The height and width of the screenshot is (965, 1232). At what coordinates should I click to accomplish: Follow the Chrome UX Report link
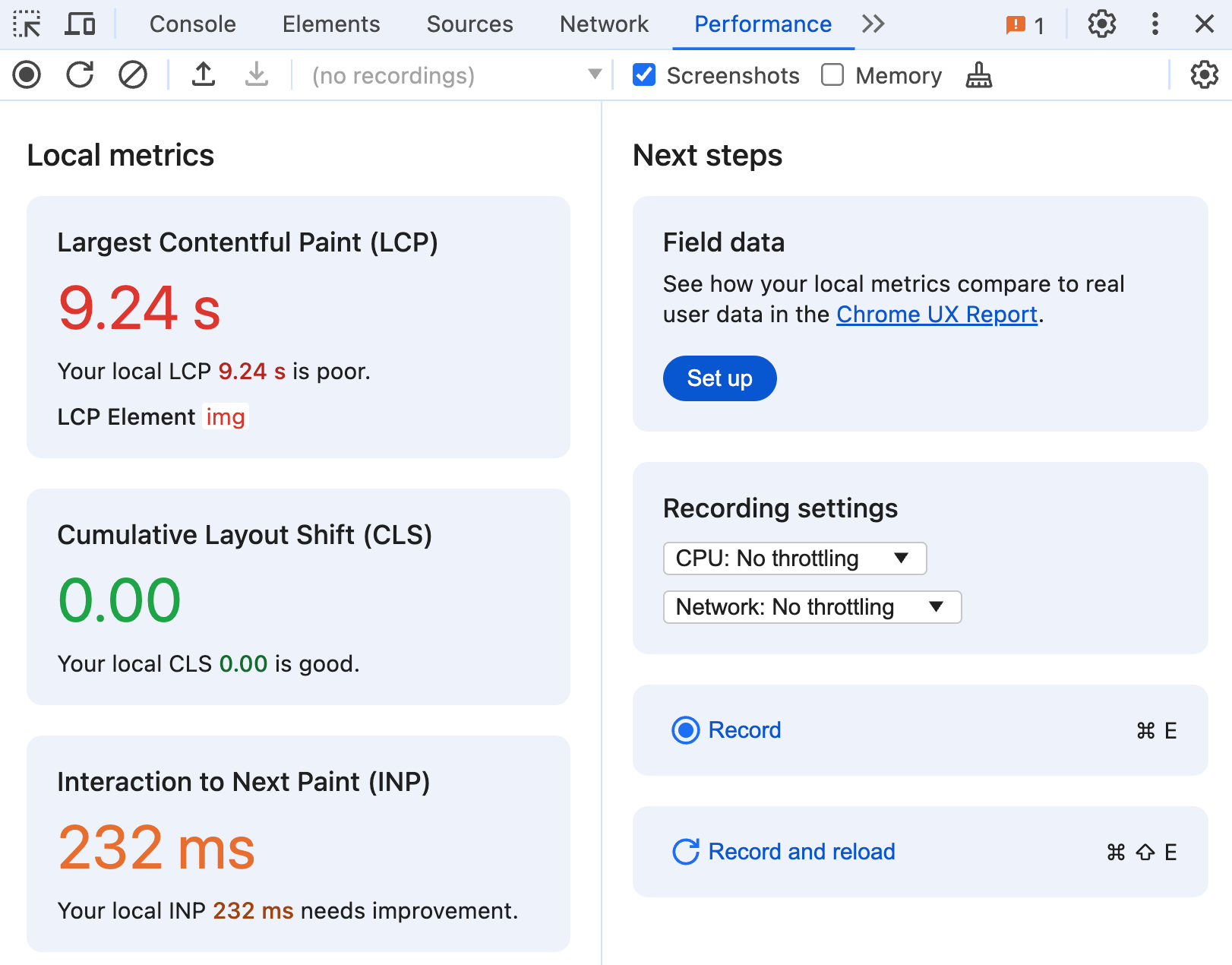point(937,314)
